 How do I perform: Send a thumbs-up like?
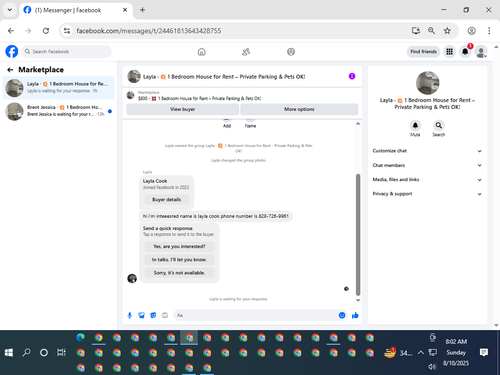click(355, 315)
